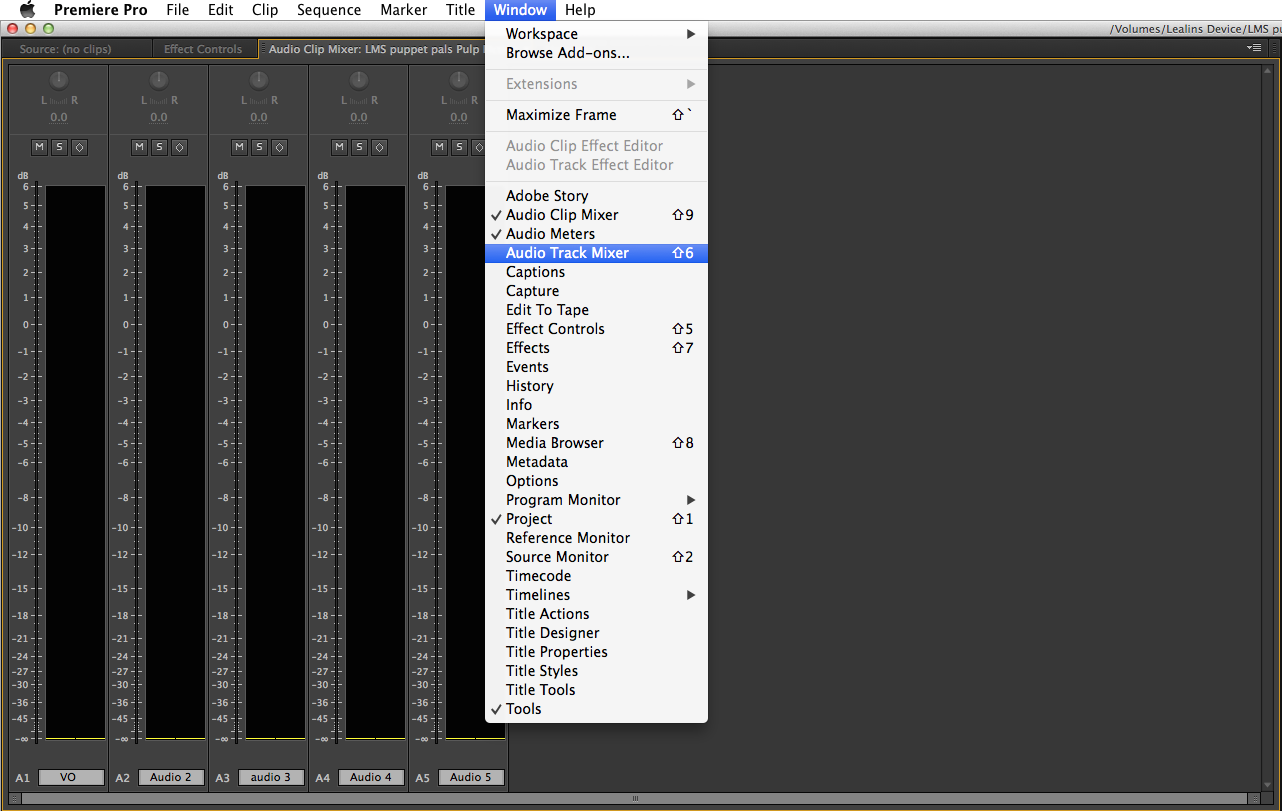Choose Browse Add-ons menu item
The image size is (1282, 811).
pos(596,53)
